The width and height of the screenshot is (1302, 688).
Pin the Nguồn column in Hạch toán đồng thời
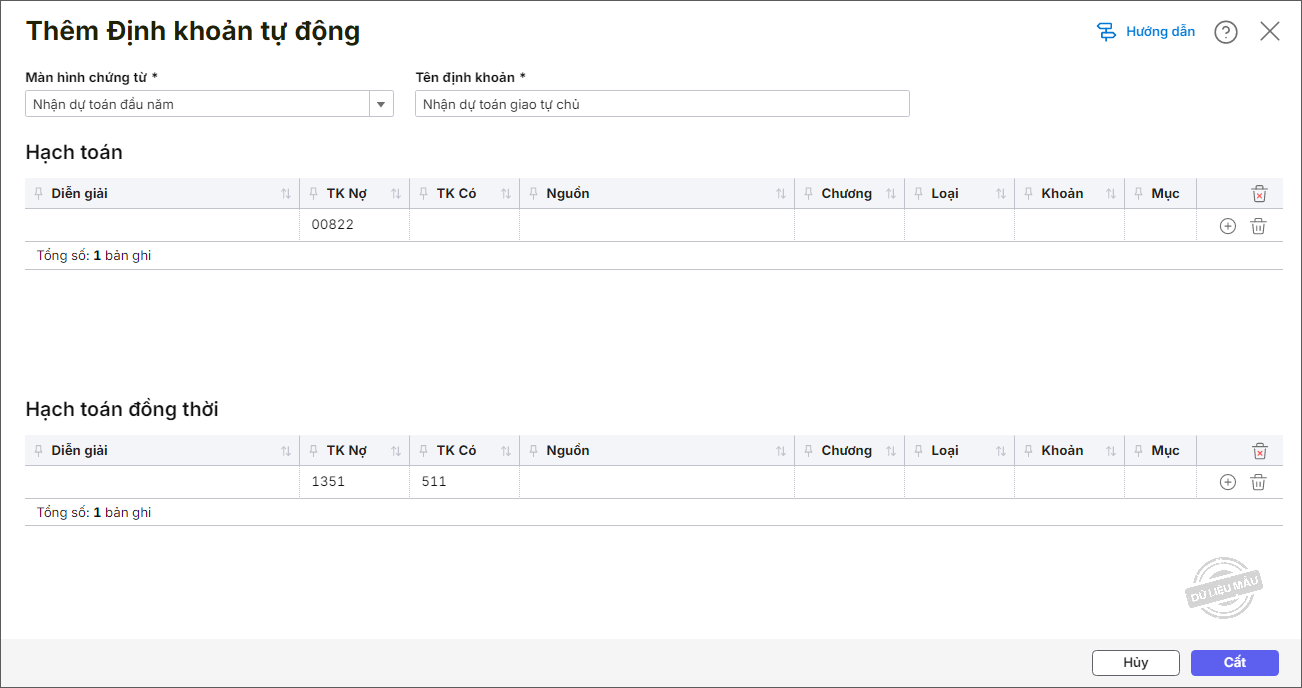534,451
